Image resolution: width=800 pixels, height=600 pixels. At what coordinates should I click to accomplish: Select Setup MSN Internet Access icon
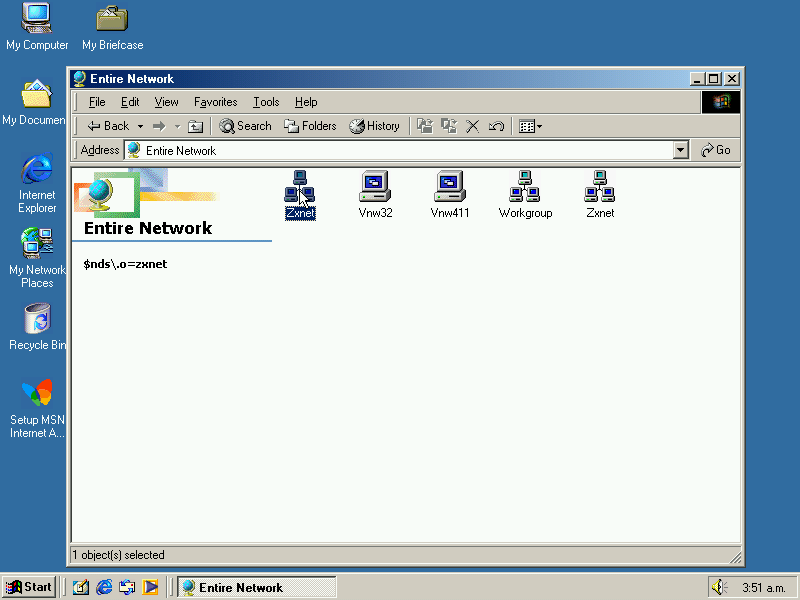point(37,408)
